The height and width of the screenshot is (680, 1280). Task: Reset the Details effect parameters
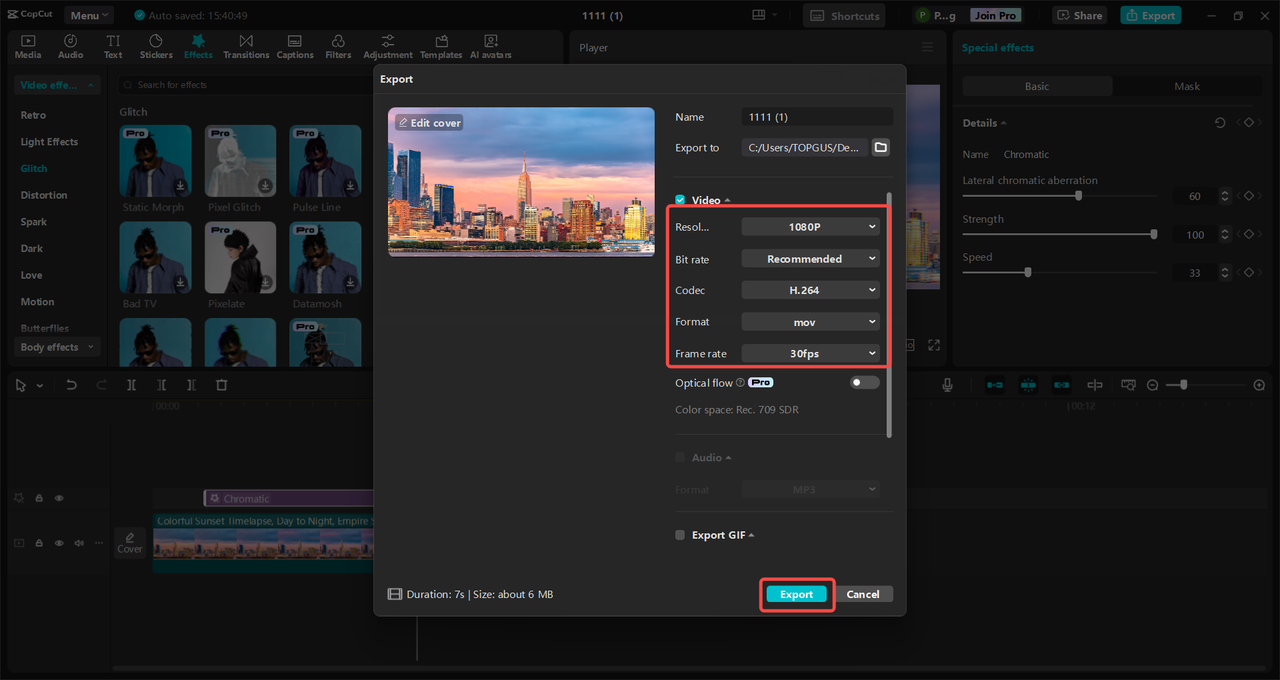point(1220,123)
